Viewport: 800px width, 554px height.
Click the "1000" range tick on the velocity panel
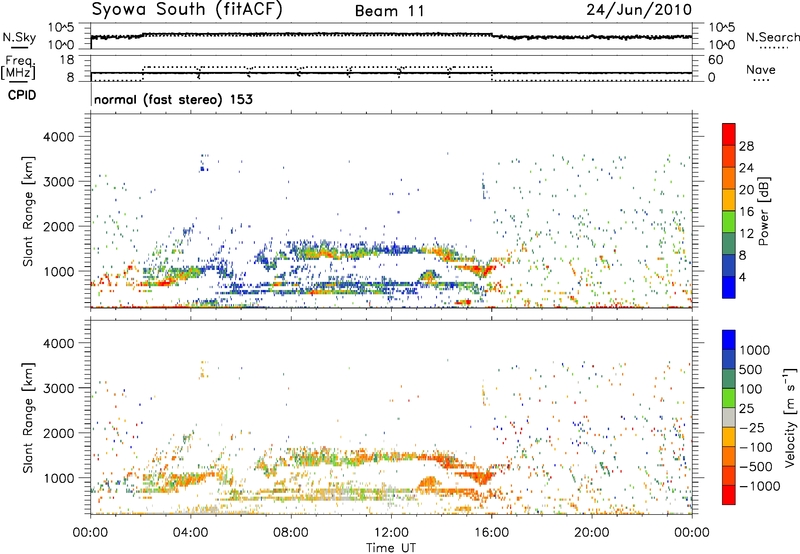click(58, 478)
